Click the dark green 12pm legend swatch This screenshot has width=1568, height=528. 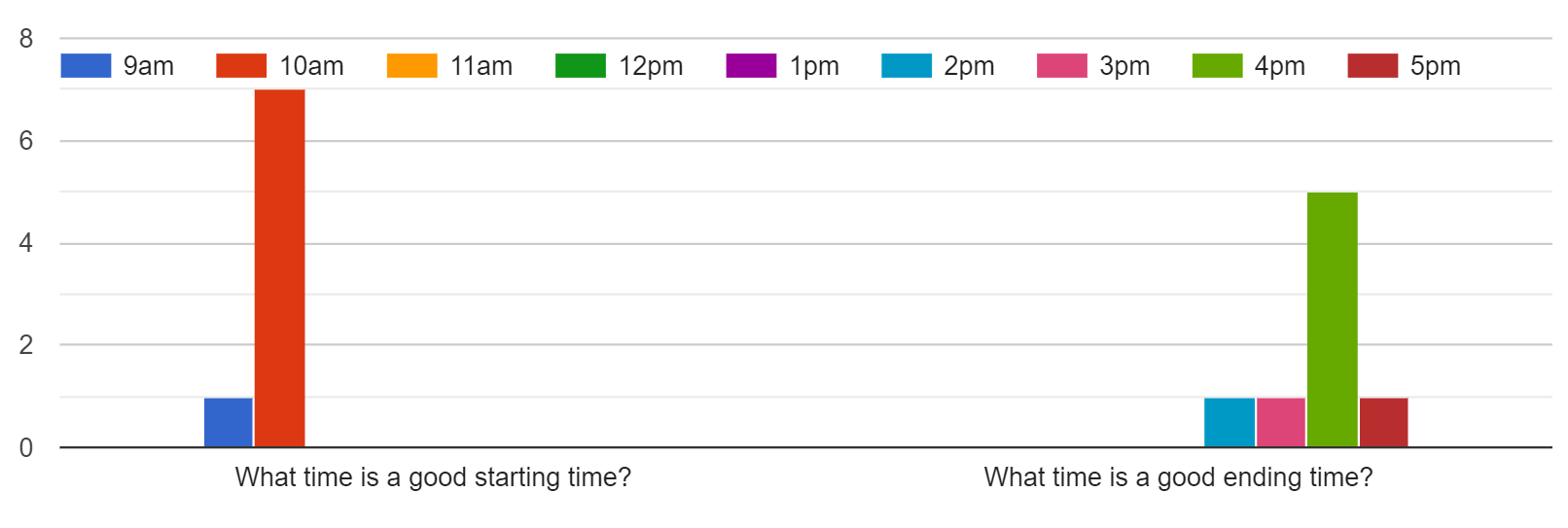click(581, 65)
